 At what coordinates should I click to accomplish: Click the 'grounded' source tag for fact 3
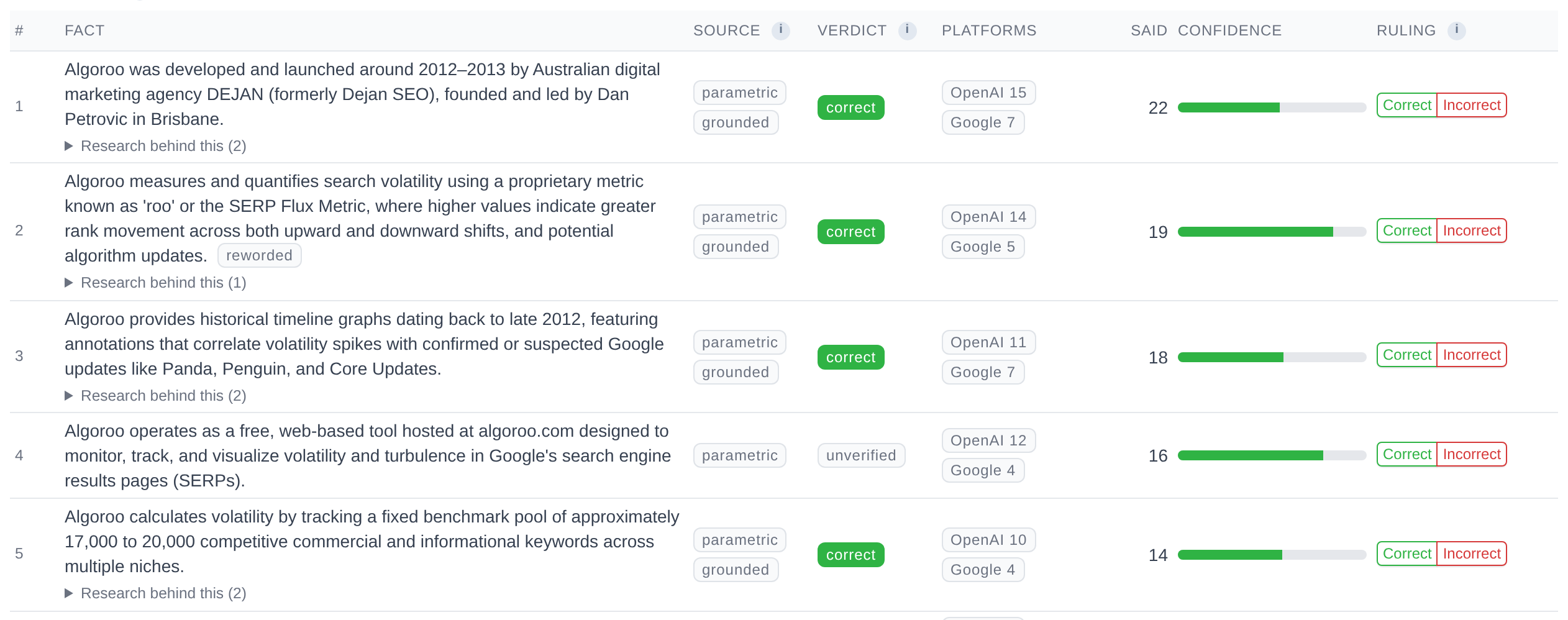[x=736, y=372]
